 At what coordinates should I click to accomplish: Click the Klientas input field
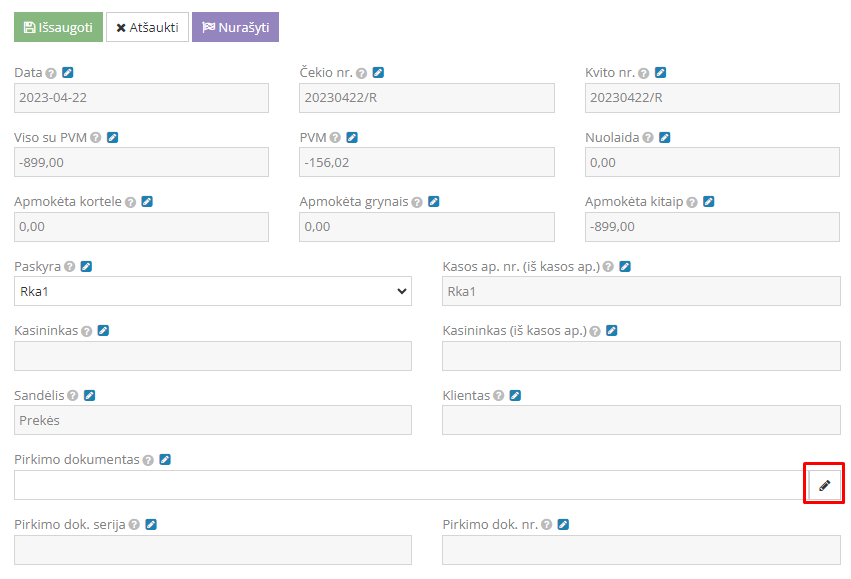click(x=640, y=420)
